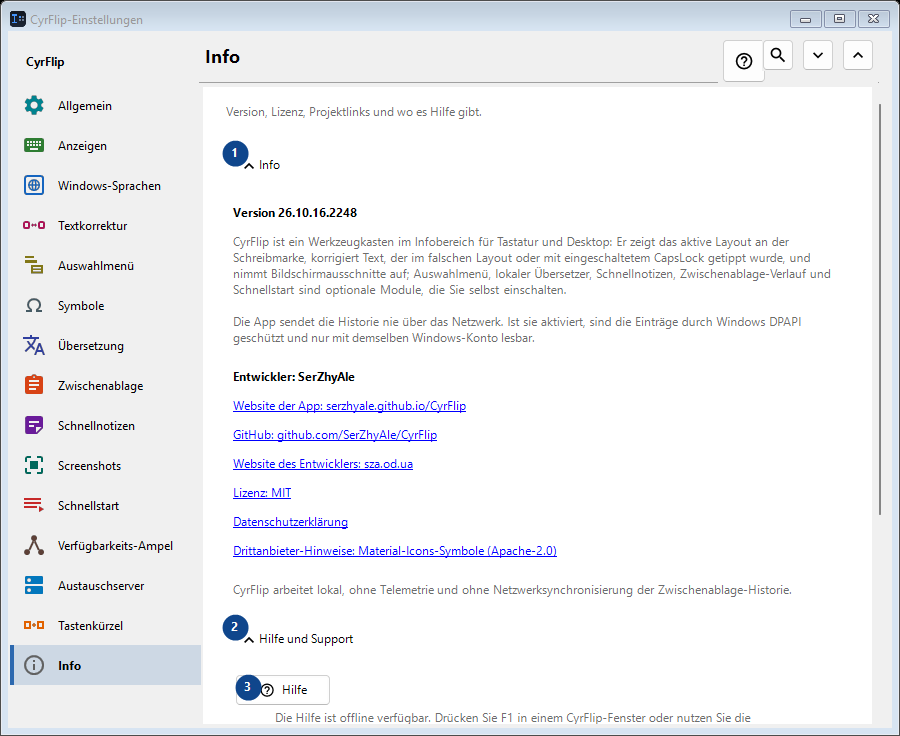
Task: Open the Textkorrektur swap icon
Action: point(34,226)
